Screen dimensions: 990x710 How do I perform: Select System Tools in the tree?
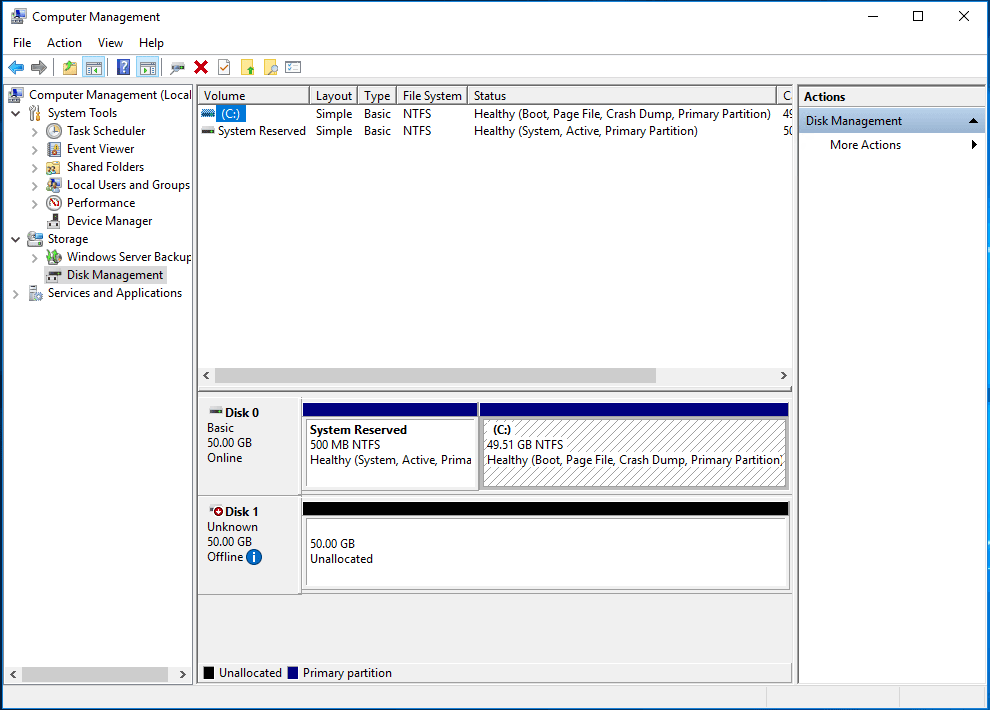pos(82,113)
